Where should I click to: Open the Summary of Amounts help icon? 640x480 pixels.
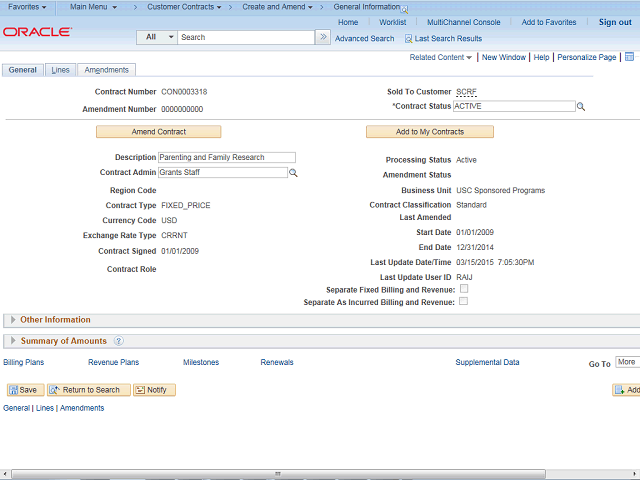click(x=118, y=341)
